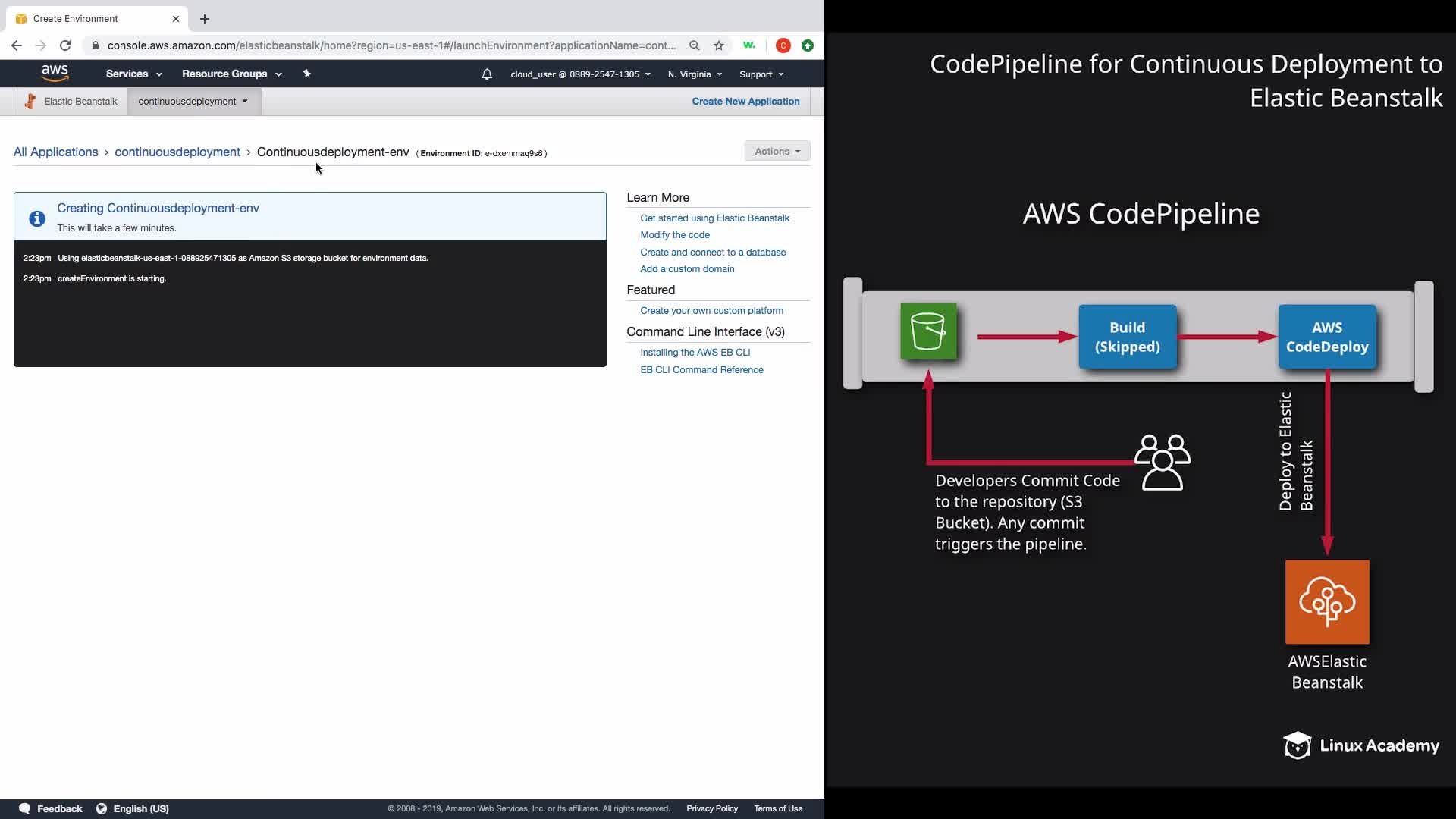Click the browser back arrow
1456x819 pixels.
[x=17, y=45]
